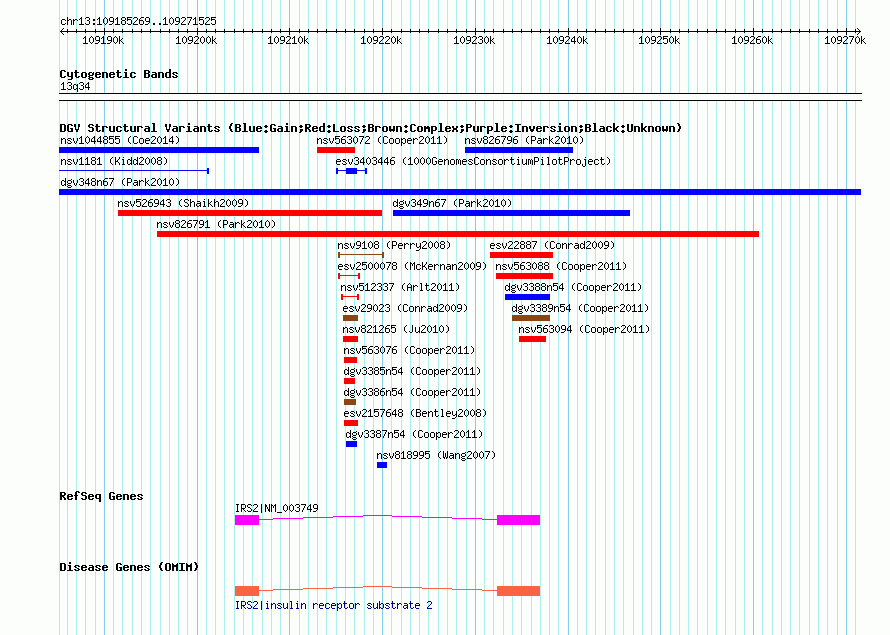Select the brown nsv9108 variant line
890x635 pixels.
(361, 255)
